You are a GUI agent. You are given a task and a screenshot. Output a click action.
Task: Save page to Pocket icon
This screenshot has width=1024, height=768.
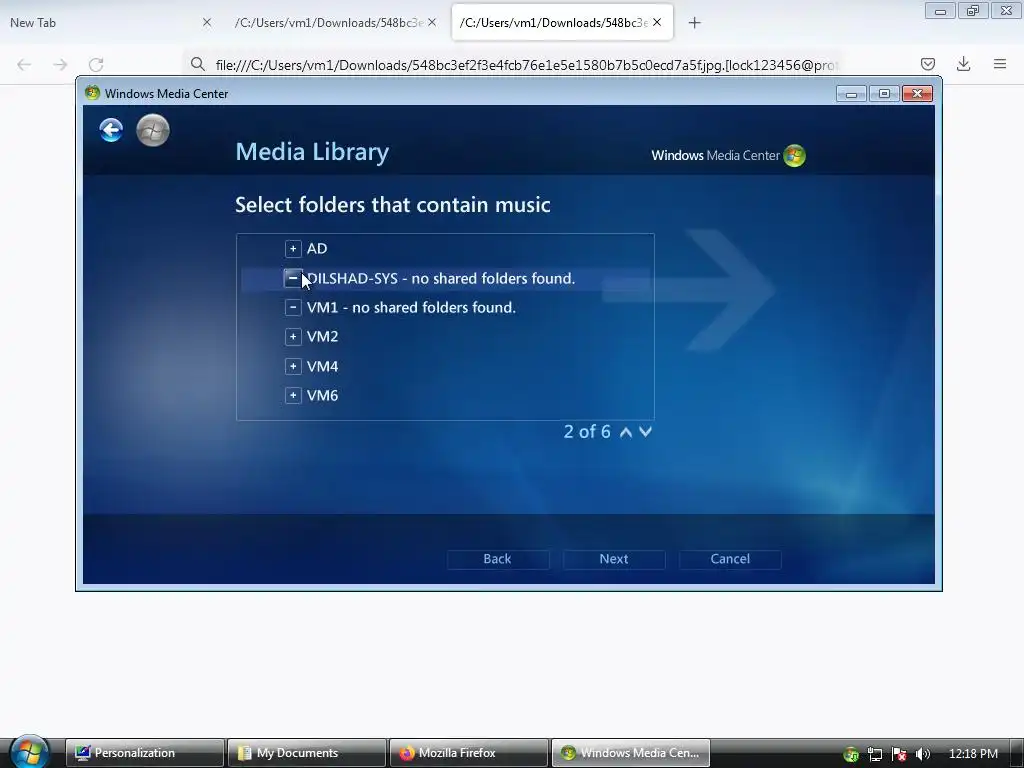point(928,64)
